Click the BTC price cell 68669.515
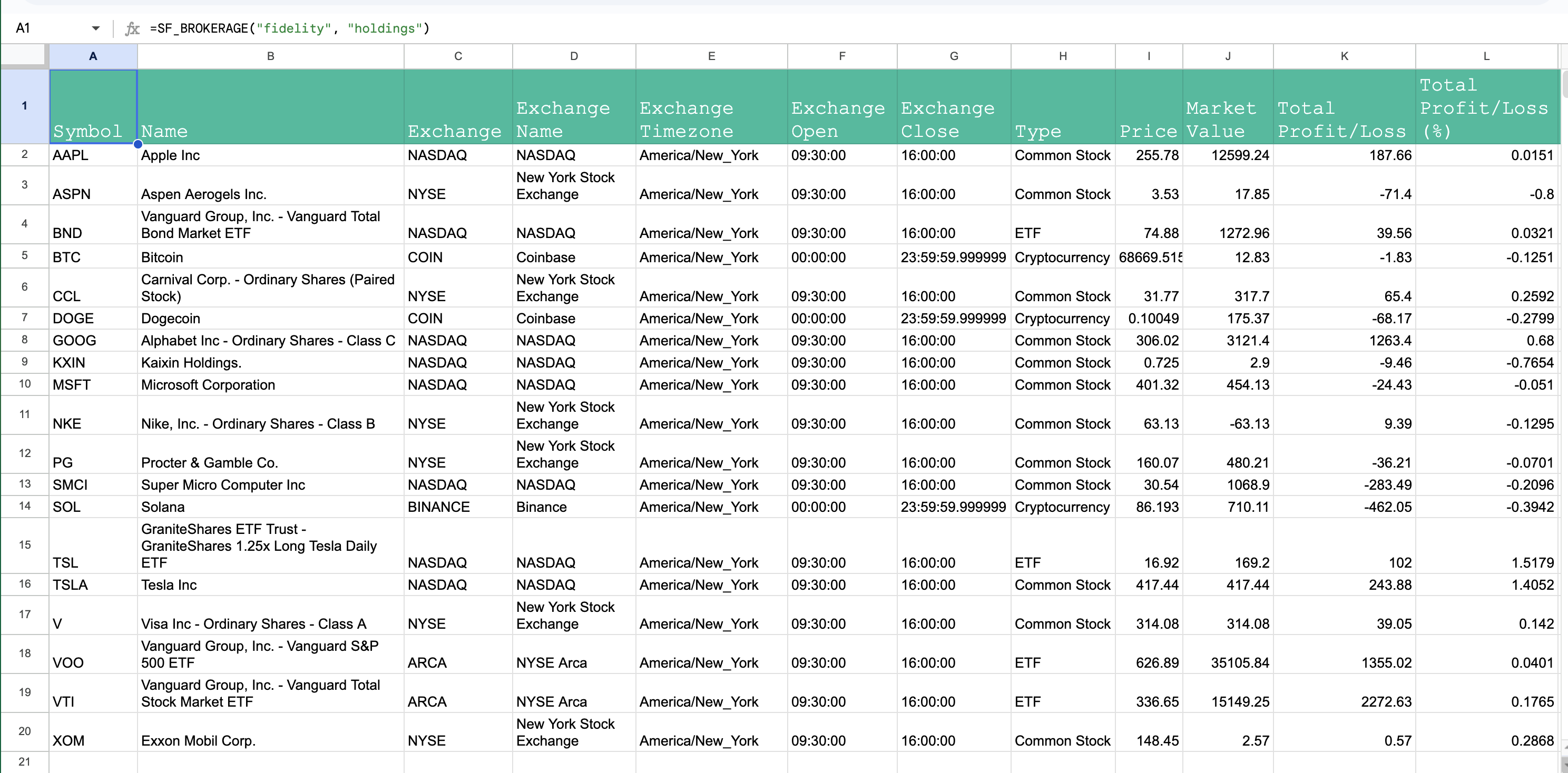 (1149, 256)
